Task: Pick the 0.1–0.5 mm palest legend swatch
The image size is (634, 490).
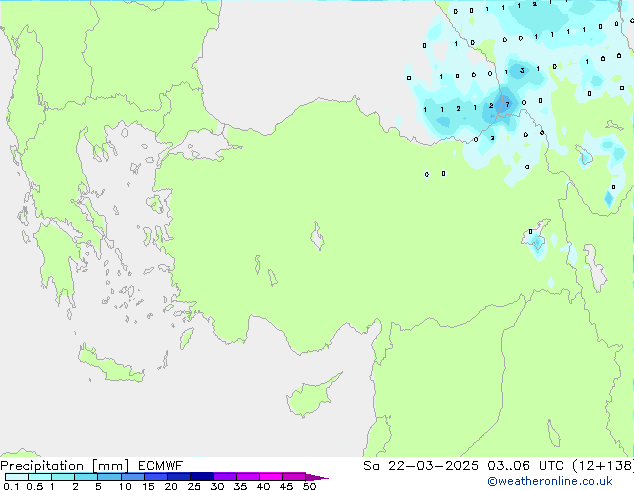Action: (17, 477)
